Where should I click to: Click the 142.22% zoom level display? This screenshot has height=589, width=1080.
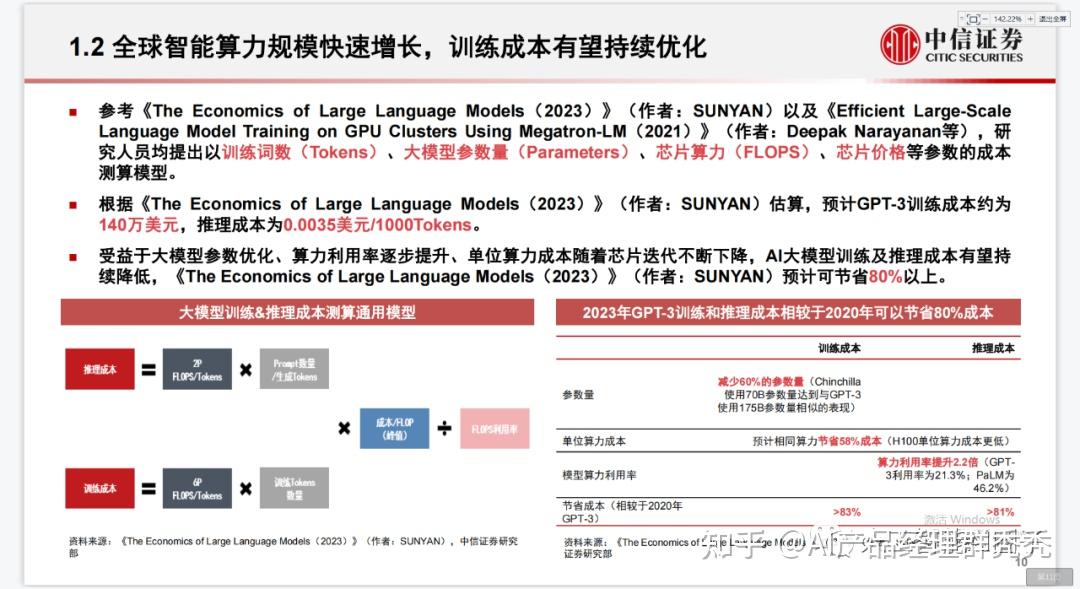click(1007, 18)
